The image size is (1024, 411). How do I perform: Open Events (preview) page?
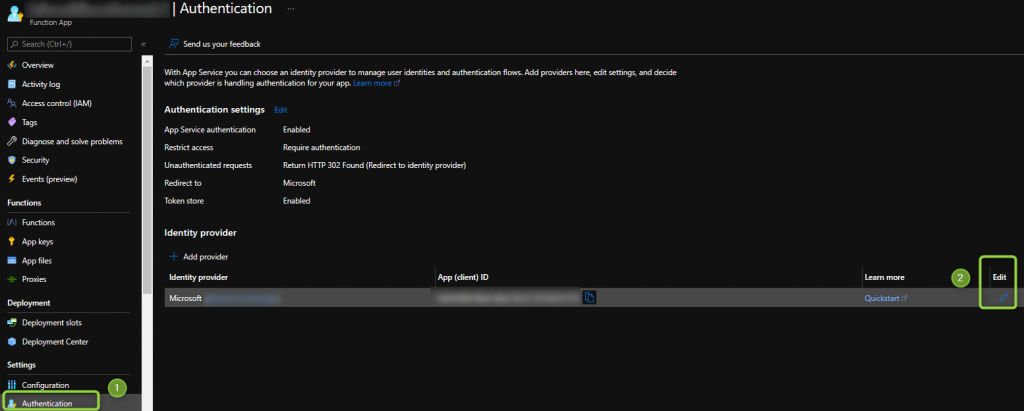coord(49,179)
